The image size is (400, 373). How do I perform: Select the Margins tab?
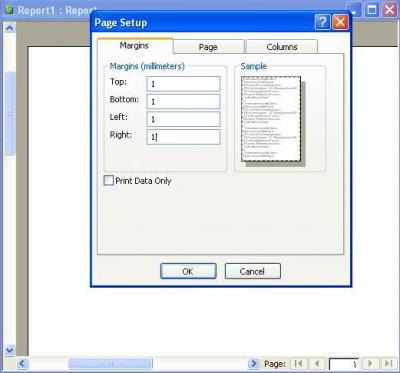134,46
